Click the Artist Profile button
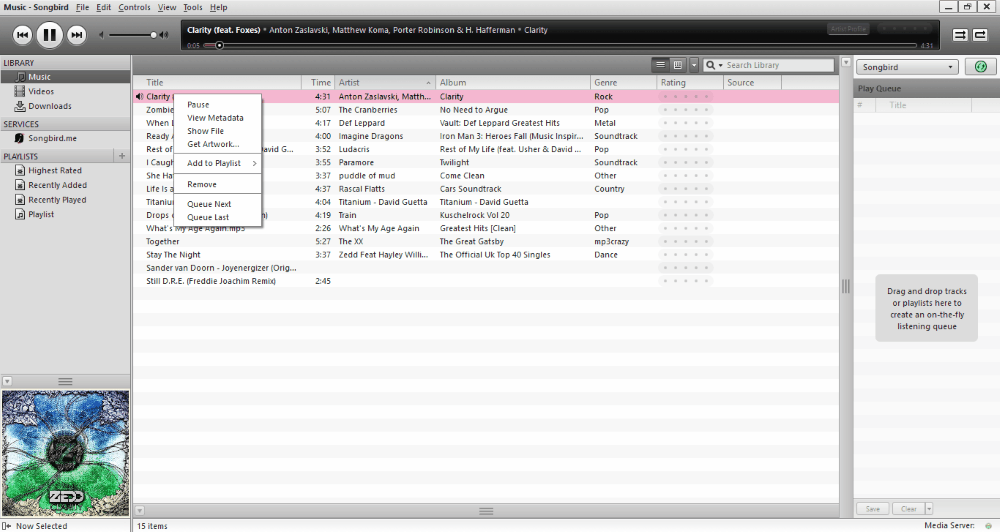This screenshot has width=1000, height=532. pos(848,29)
